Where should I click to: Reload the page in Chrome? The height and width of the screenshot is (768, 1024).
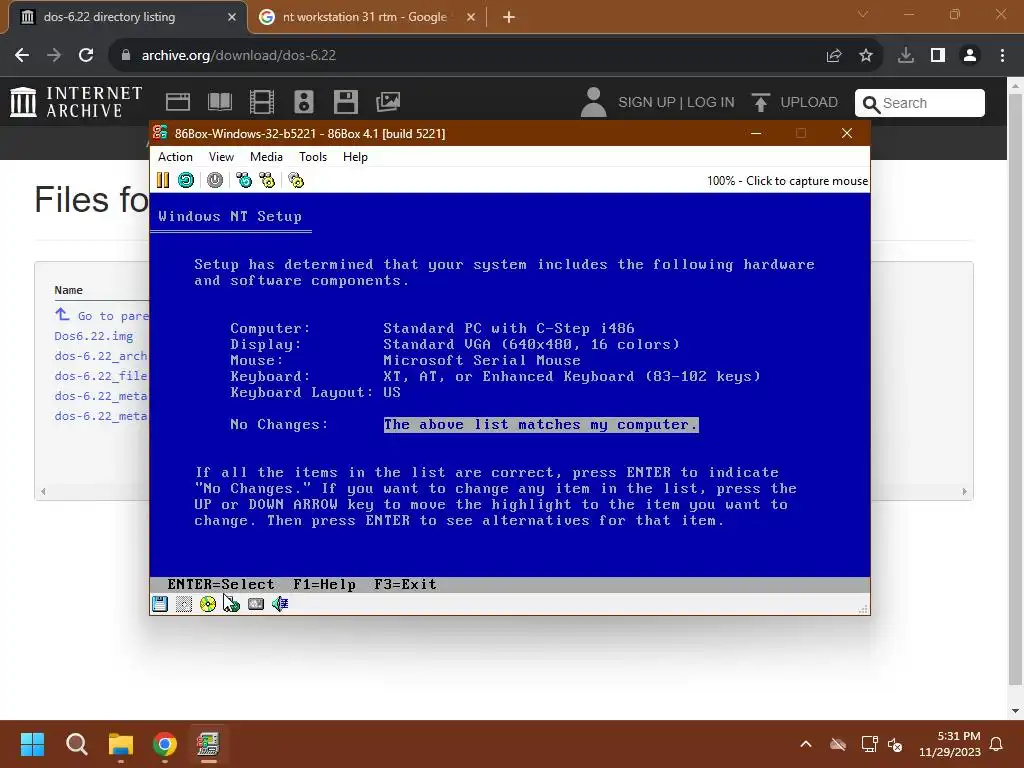pos(86,55)
